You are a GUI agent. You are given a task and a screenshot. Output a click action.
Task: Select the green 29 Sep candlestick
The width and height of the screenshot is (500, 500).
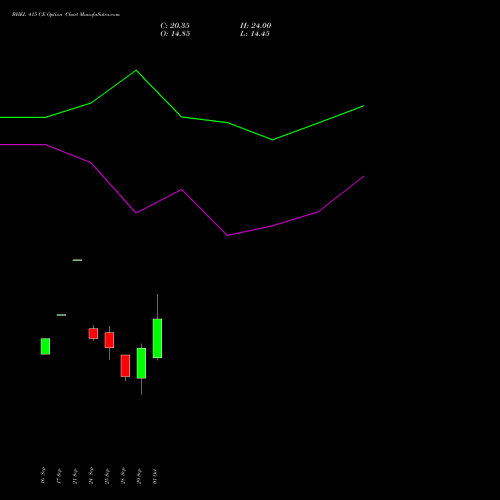[141, 363]
